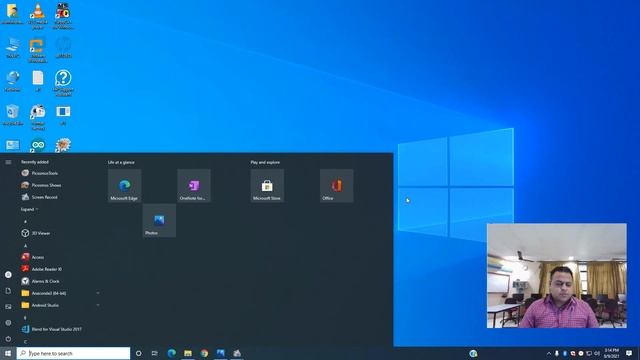Open Microsoft Edge from the taskbar

pyautogui.click(x=171, y=353)
